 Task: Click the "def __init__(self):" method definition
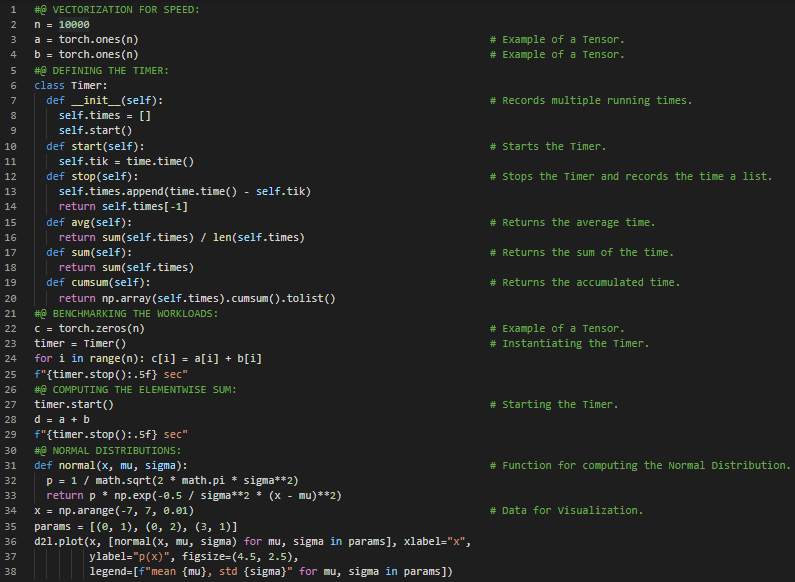104,100
